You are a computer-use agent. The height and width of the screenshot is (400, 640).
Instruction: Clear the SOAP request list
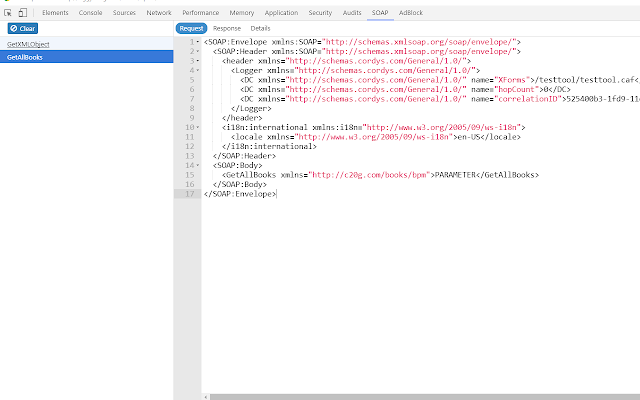pos(23,29)
